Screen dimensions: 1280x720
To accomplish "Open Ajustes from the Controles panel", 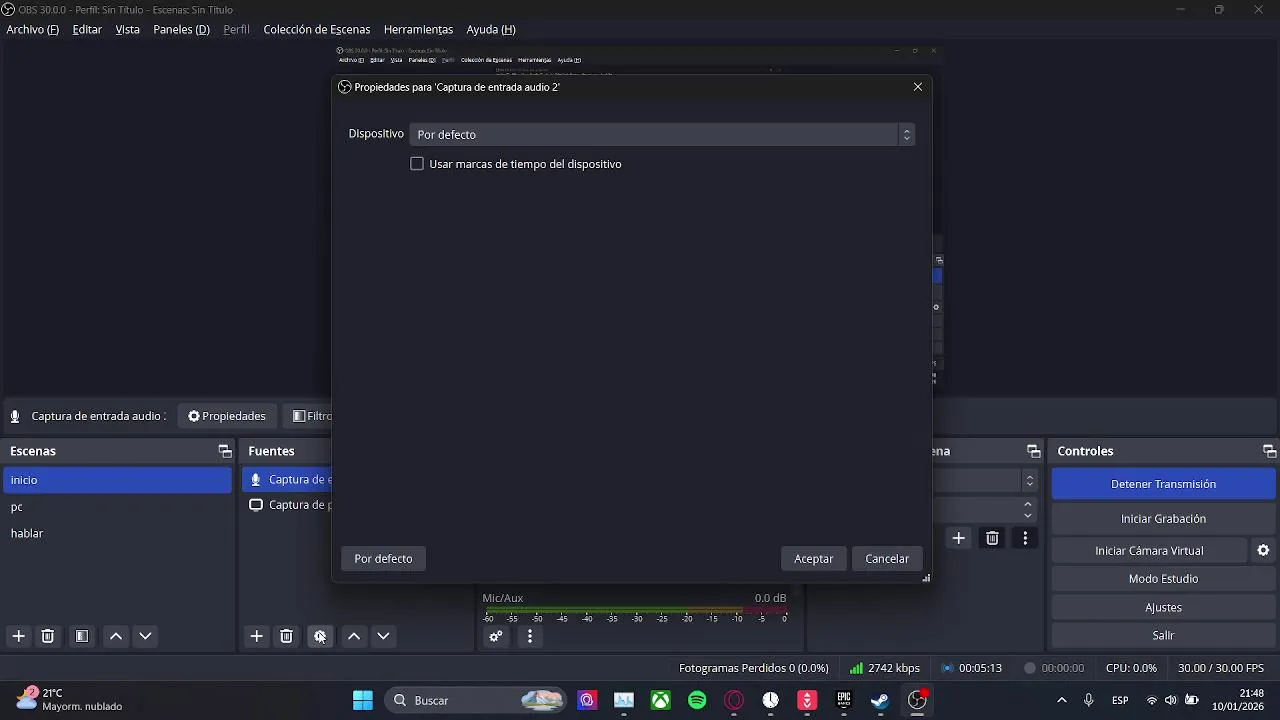I will [x=1163, y=607].
